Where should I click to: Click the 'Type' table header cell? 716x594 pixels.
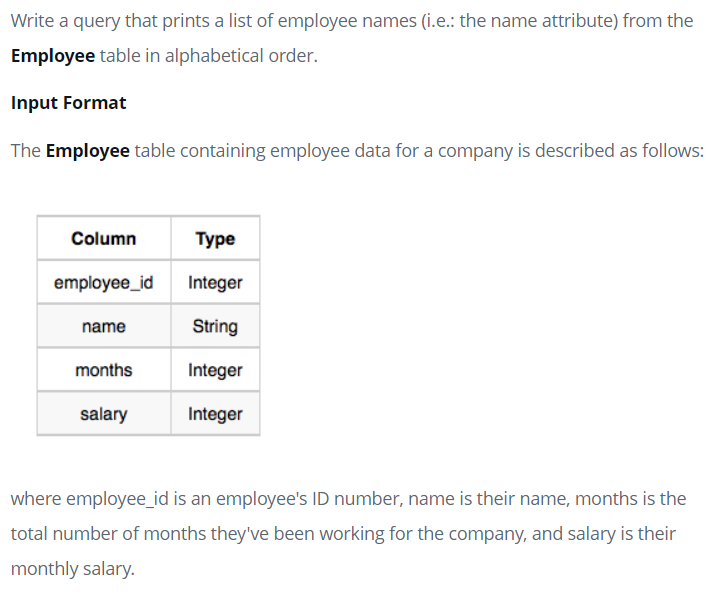point(215,238)
